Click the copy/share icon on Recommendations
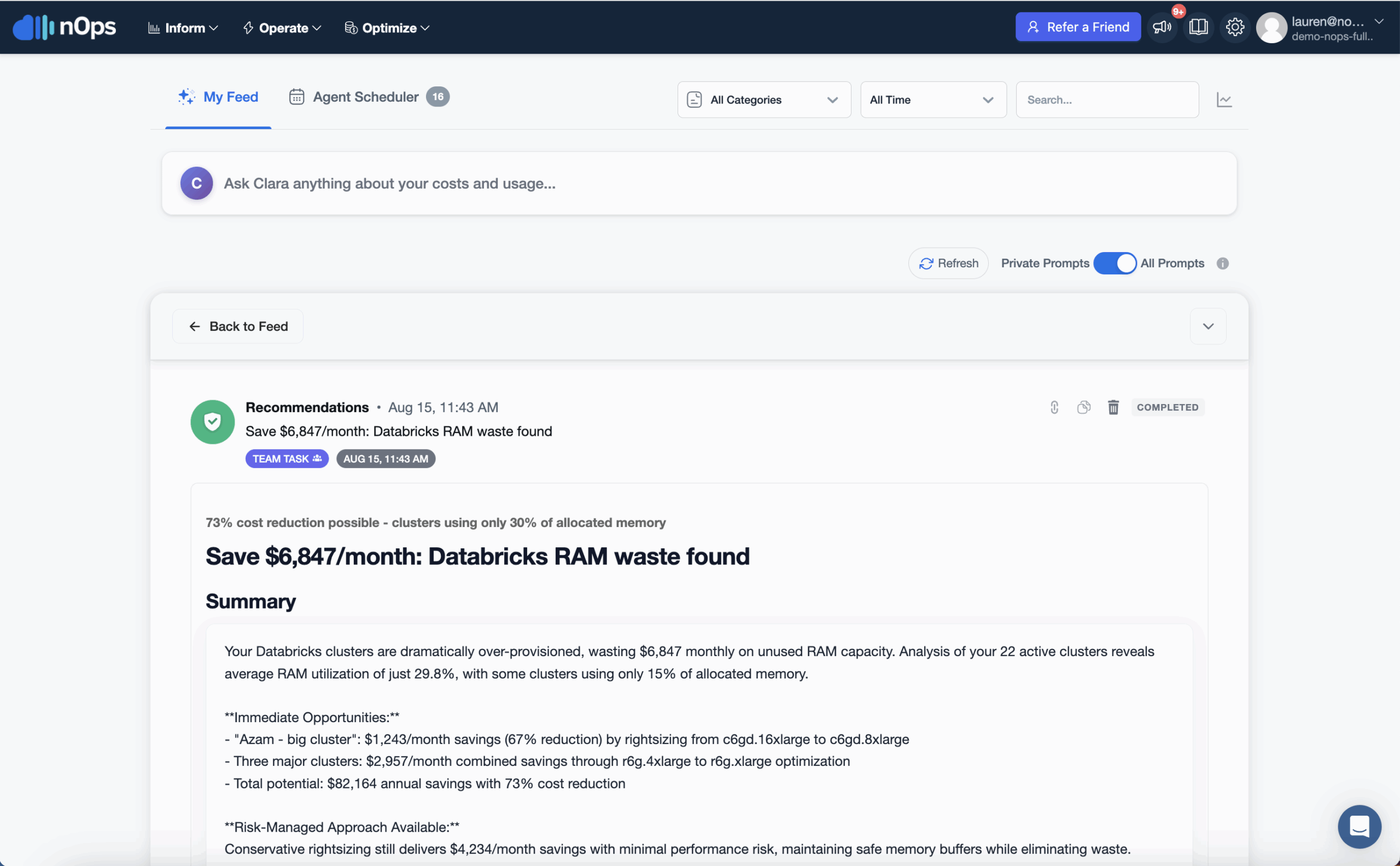The height and width of the screenshot is (866, 1400). (1084, 407)
